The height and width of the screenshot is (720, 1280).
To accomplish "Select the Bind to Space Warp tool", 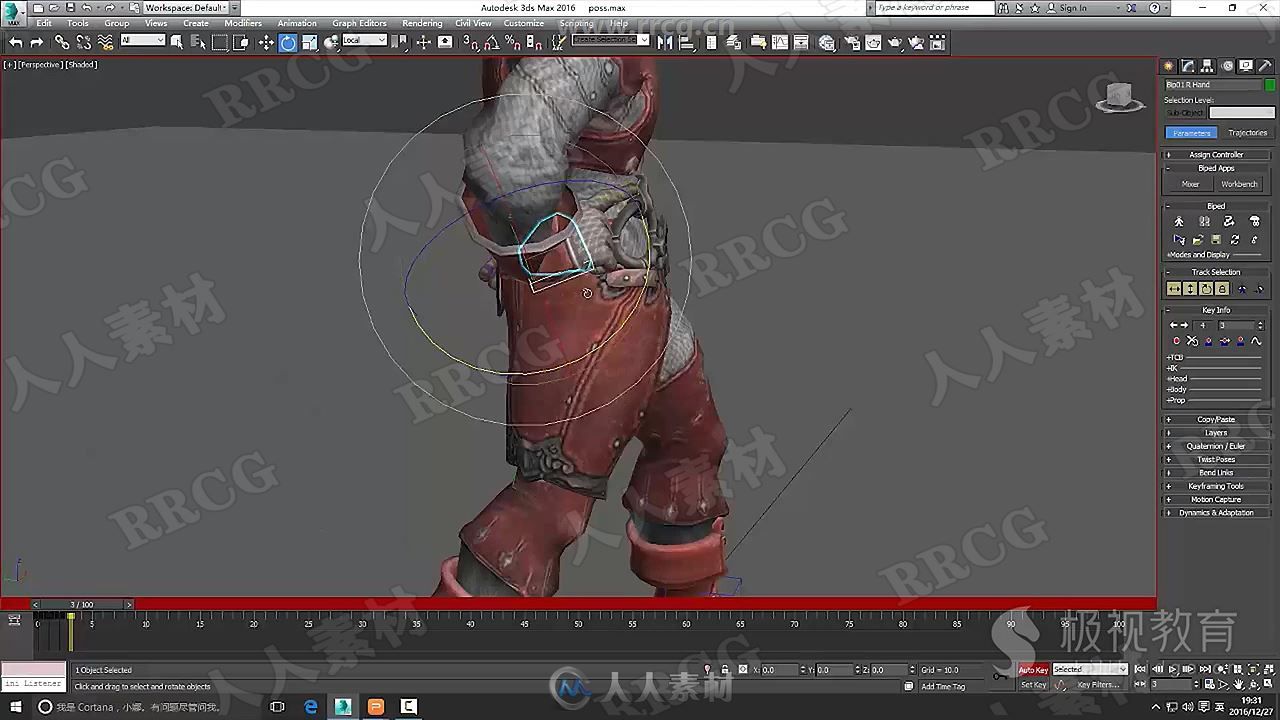I will click(x=105, y=42).
